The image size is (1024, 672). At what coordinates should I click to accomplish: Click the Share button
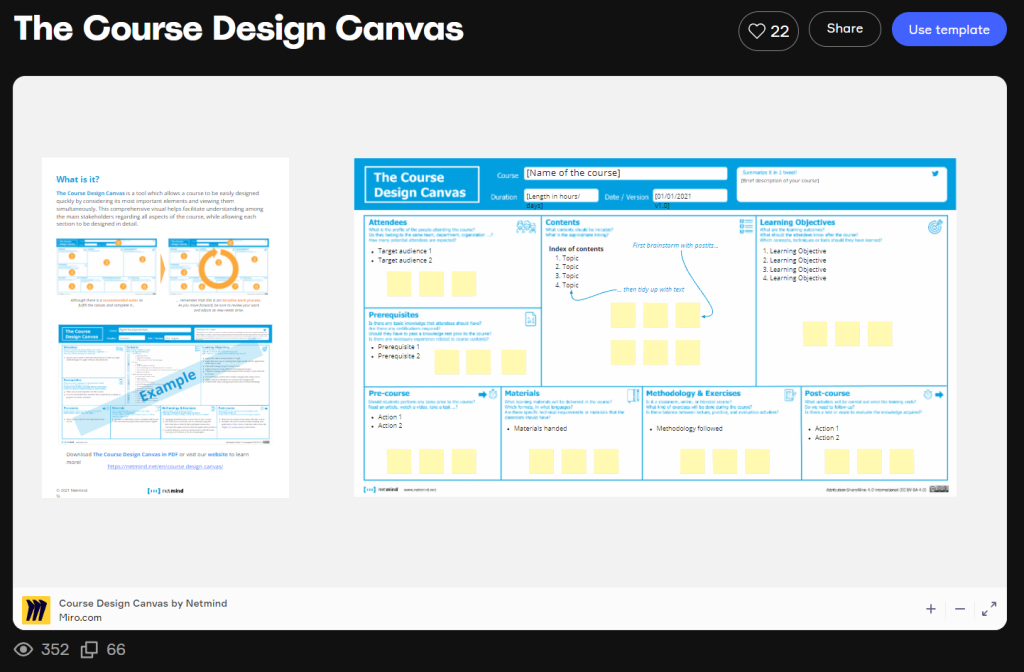tap(844, 29)
